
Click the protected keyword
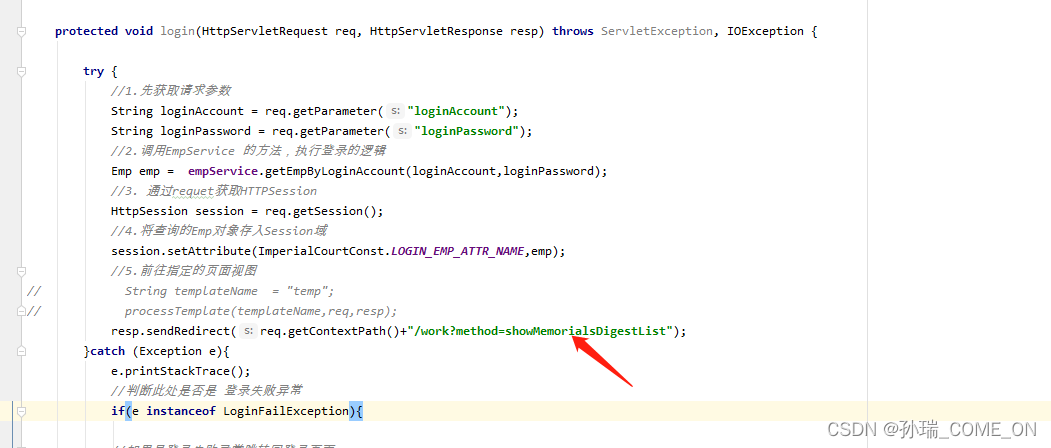click(86, 31)
